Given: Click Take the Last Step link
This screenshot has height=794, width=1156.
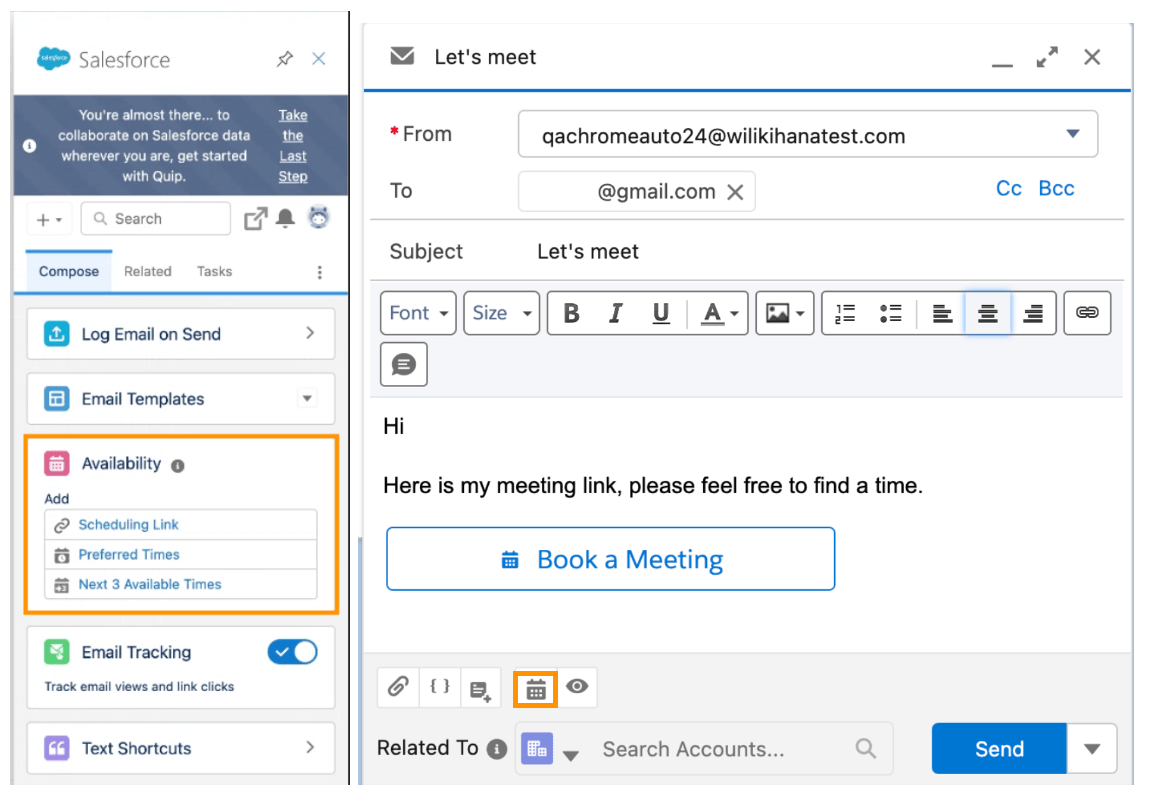Looking at the screenshot, I should 293,146.
